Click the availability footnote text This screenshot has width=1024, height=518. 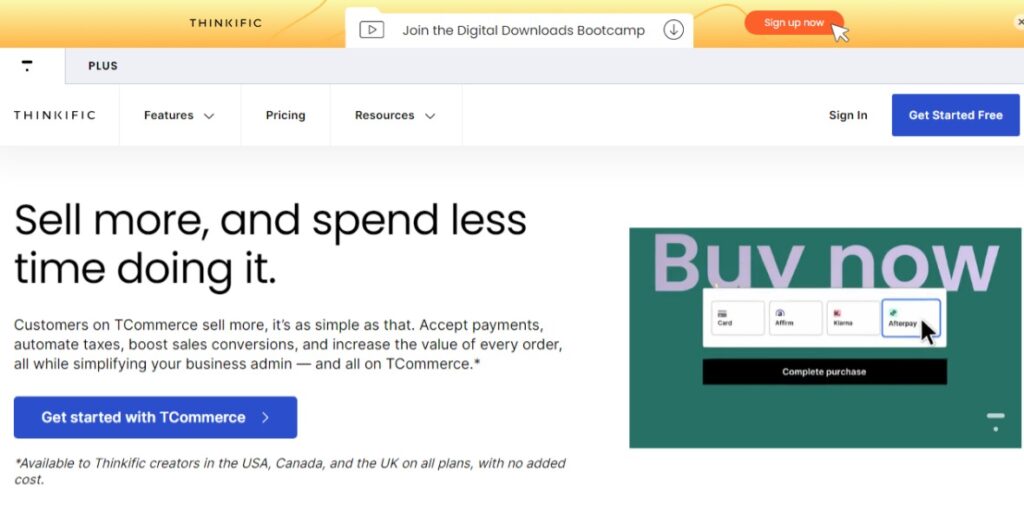(290, 471)
